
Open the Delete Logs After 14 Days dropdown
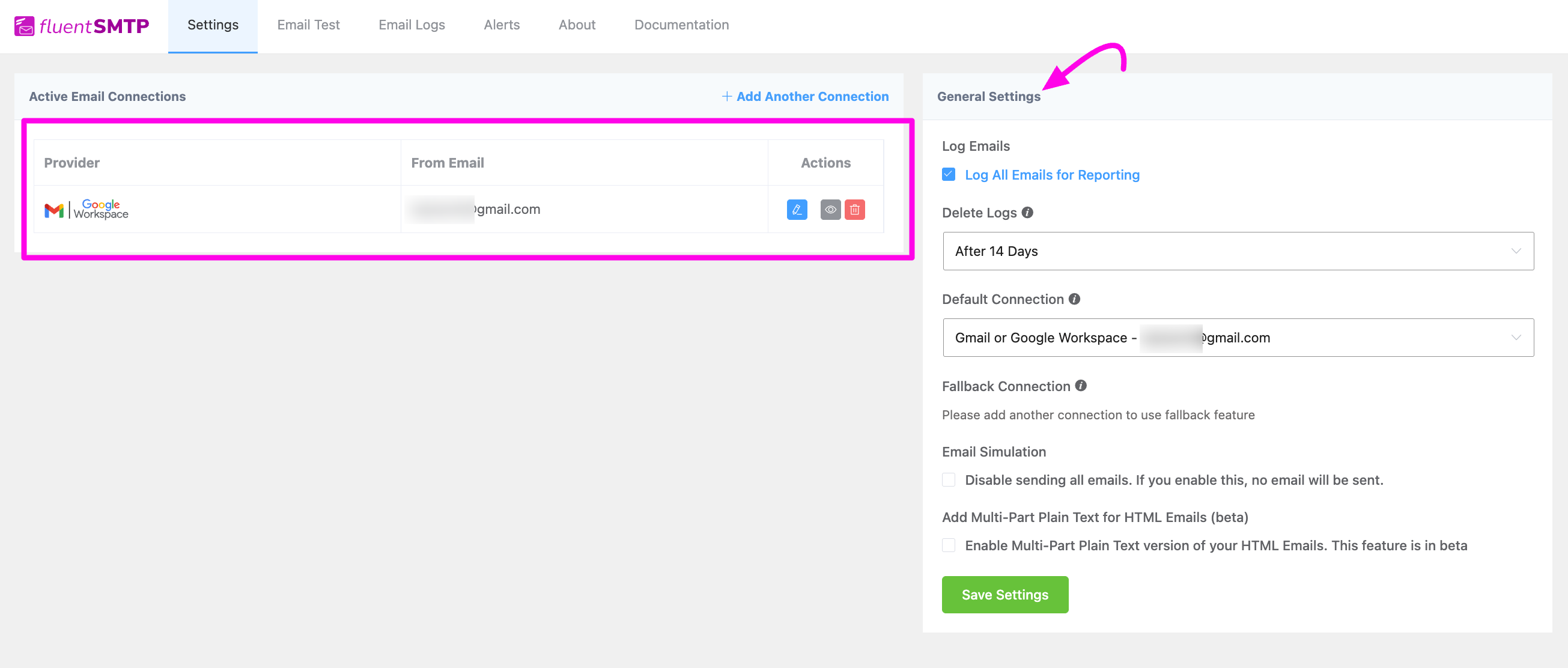point(1238,251)
